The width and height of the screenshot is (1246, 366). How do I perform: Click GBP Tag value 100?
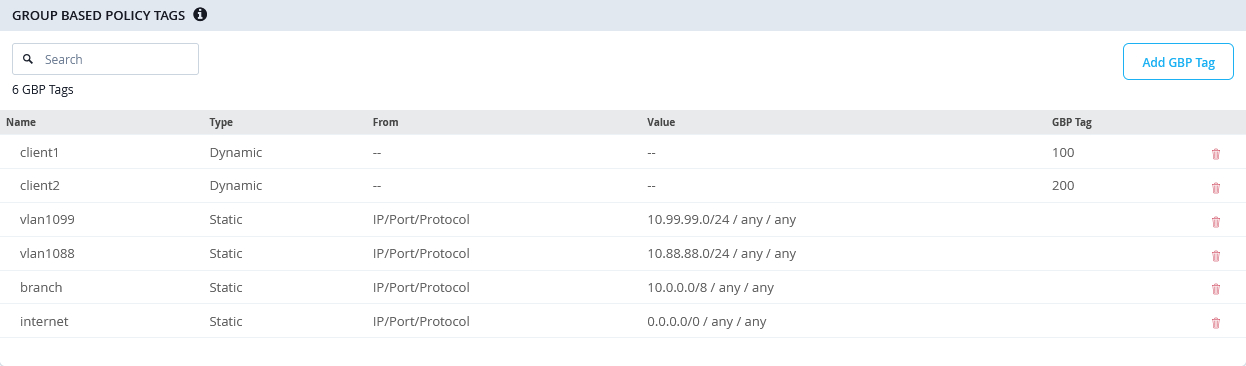1063,153
